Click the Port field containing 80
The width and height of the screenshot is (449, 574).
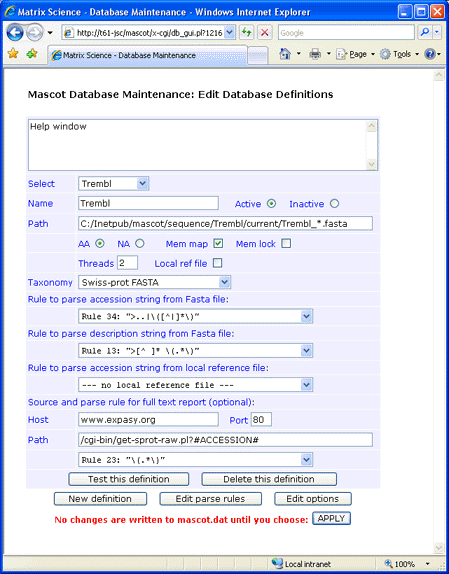click(x=261, y=420)
